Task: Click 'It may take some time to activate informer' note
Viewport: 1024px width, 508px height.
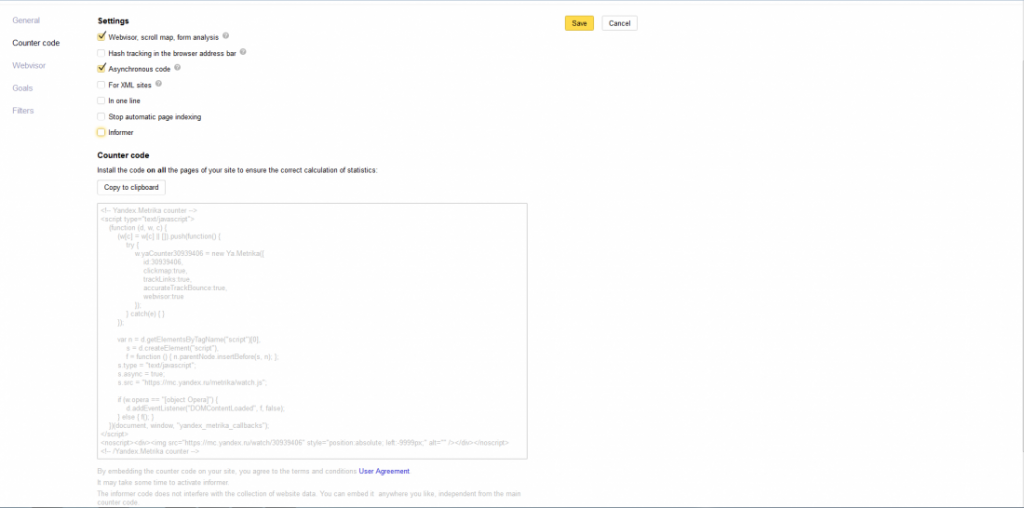Action: pyautogui.click(x=161, y=482)
